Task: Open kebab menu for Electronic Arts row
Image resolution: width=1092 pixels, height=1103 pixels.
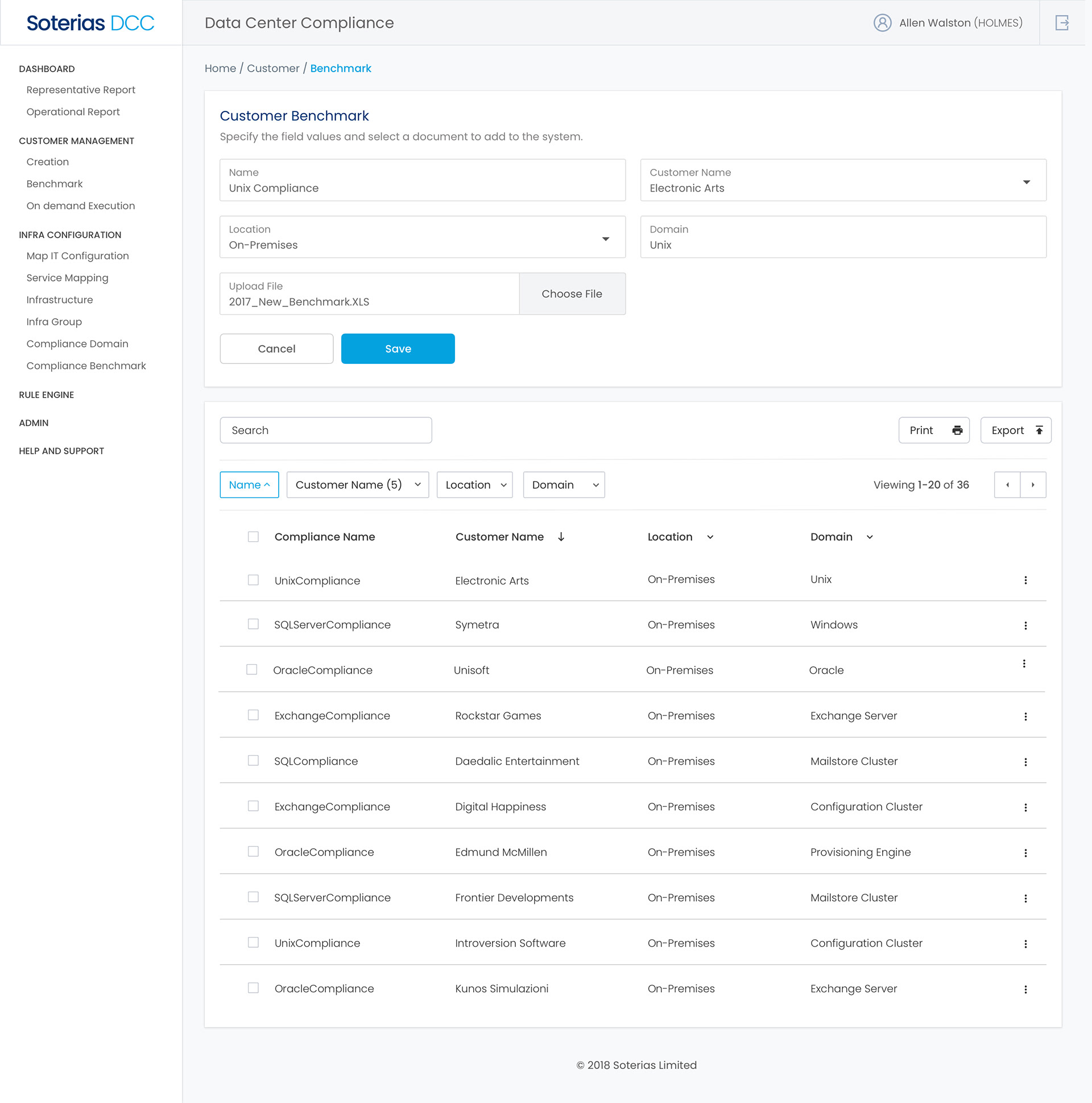Action: [1025, 580]
